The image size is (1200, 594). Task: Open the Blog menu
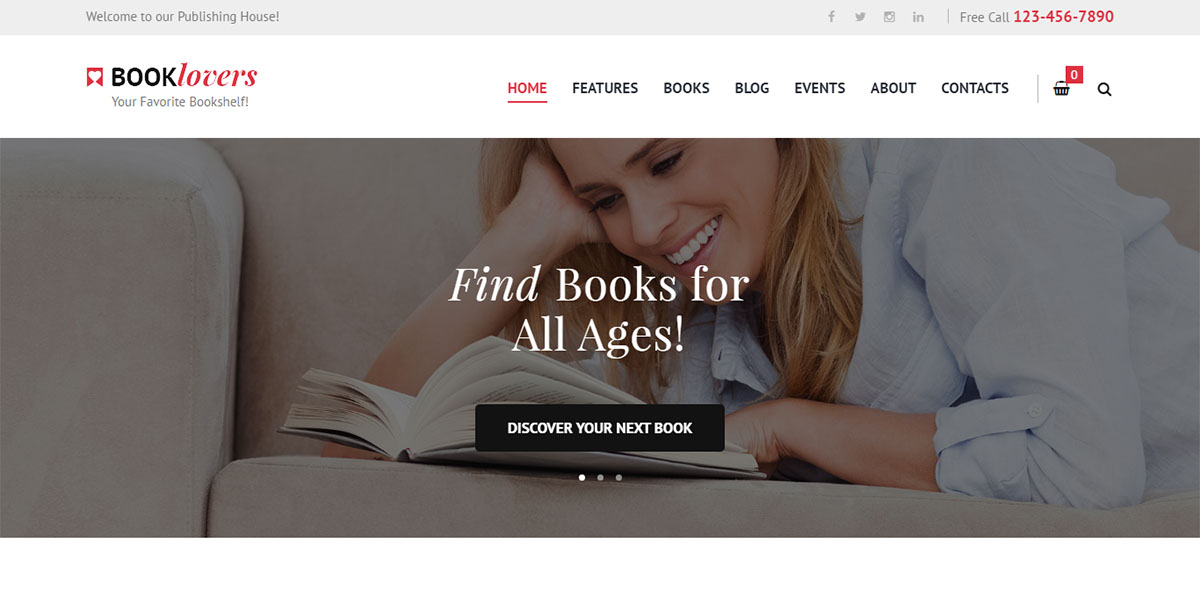point(752,88)
